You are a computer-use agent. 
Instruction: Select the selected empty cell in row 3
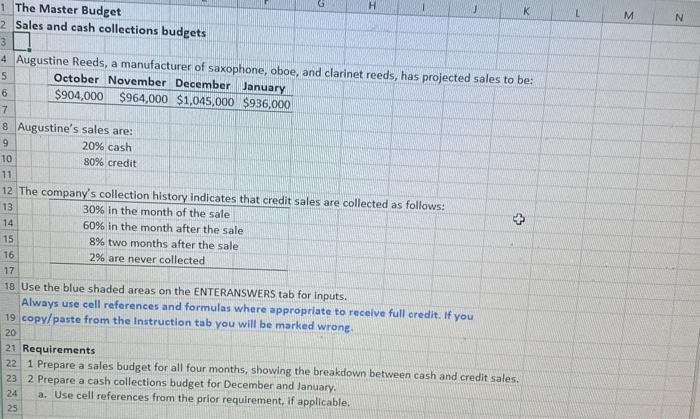click(x=22, y=42)
